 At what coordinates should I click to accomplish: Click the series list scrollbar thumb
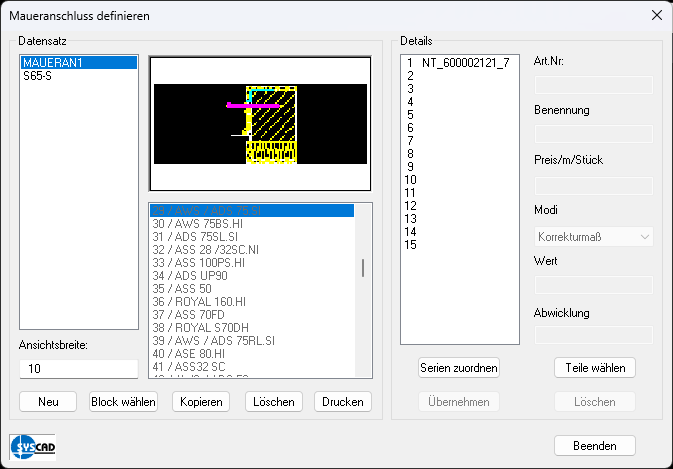point(363,268)
